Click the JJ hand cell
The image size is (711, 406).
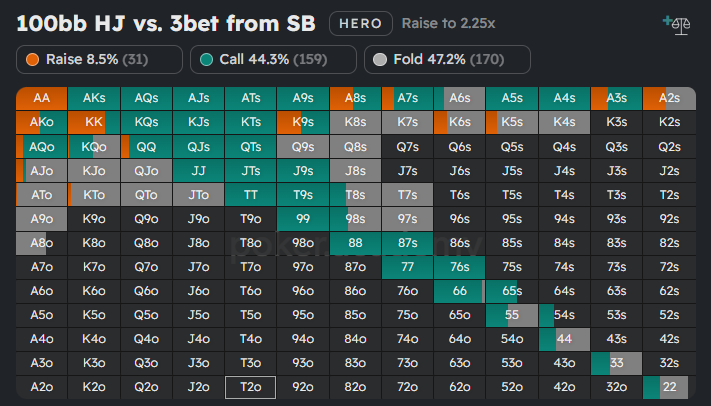pos(198,170)
